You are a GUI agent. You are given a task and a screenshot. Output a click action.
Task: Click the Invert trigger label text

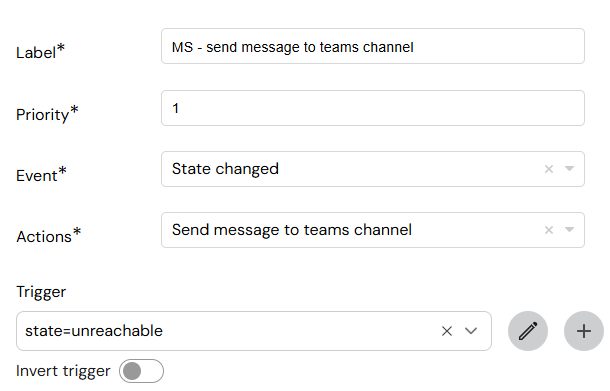pos(63,371)
